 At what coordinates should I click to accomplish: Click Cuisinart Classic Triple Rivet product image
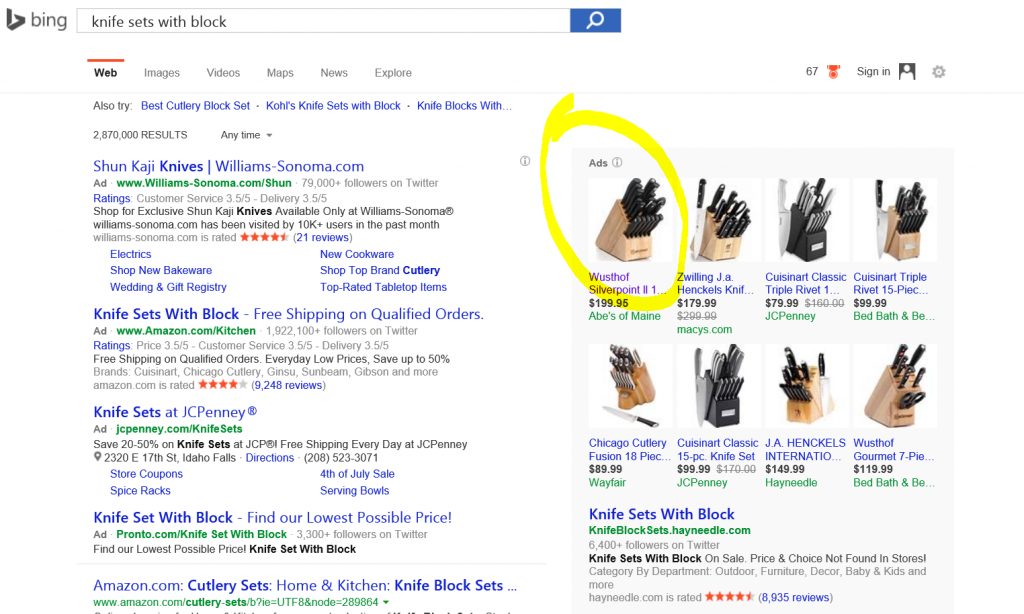[807, 220]
